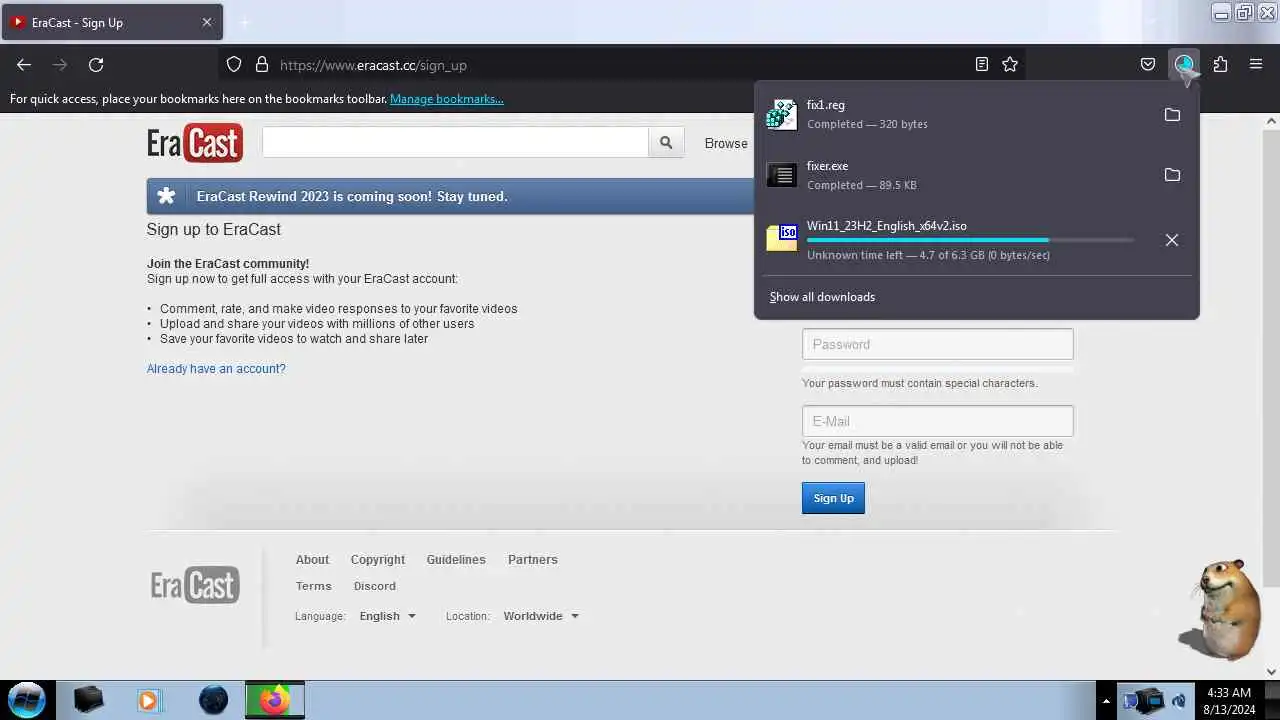Screen dimensions: 1280x720
Task: Click the address bar URL
Action: pos(373,65)
